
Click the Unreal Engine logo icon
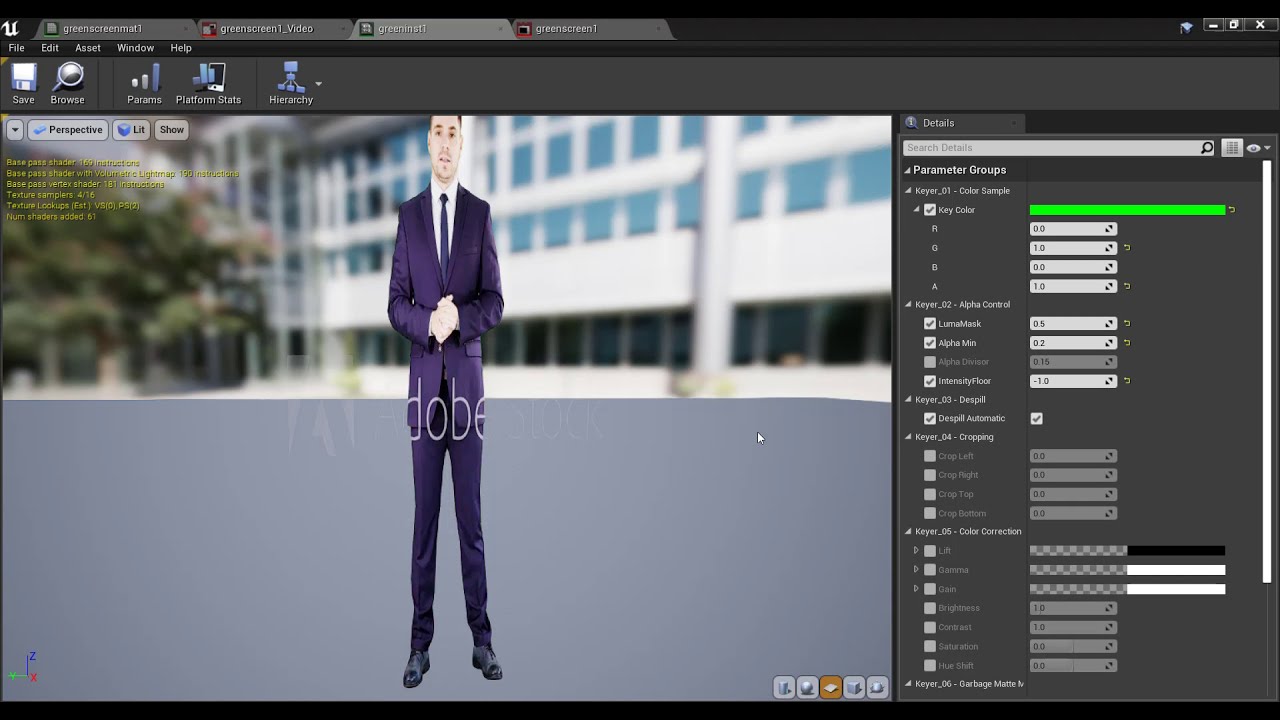(x=10, y=28)
